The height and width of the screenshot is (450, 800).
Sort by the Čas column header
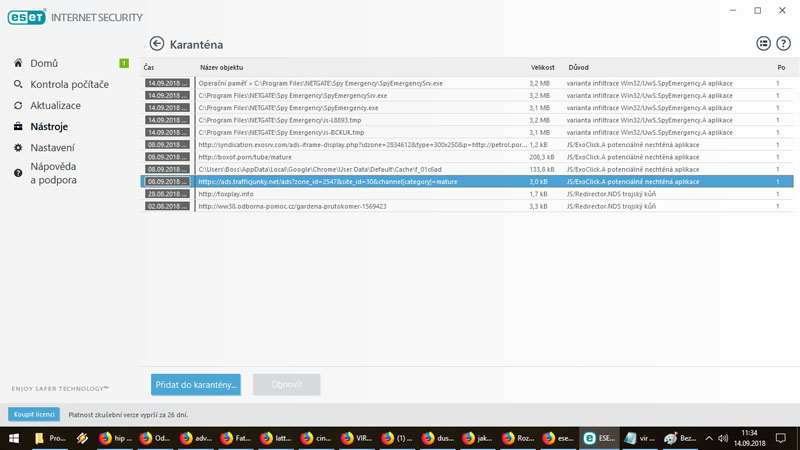pos(149,67)
